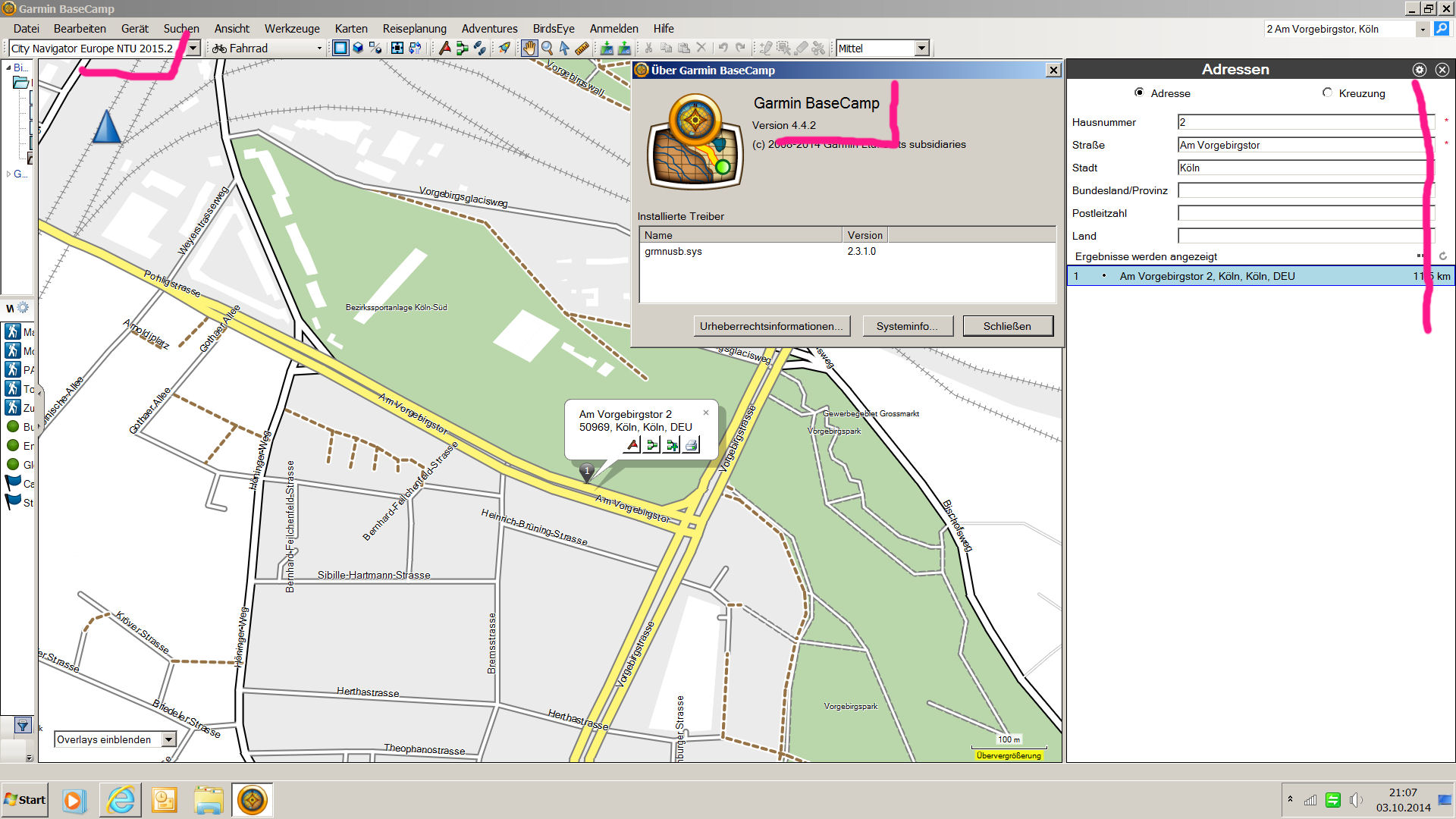Click the filter funnel icon
1456x819 pixels.
(23, 726)
